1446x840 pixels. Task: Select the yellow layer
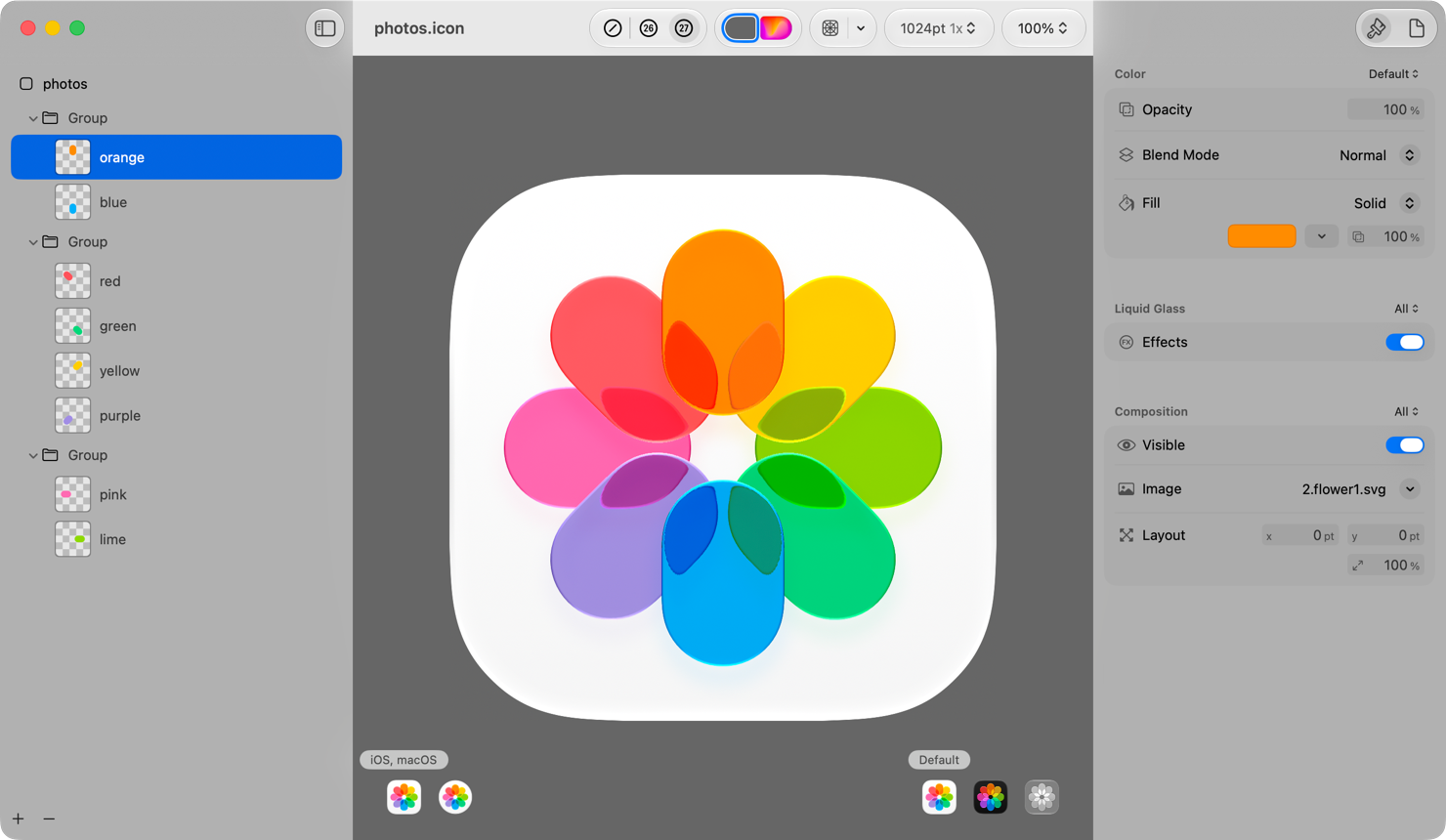[x=176, y=371]
